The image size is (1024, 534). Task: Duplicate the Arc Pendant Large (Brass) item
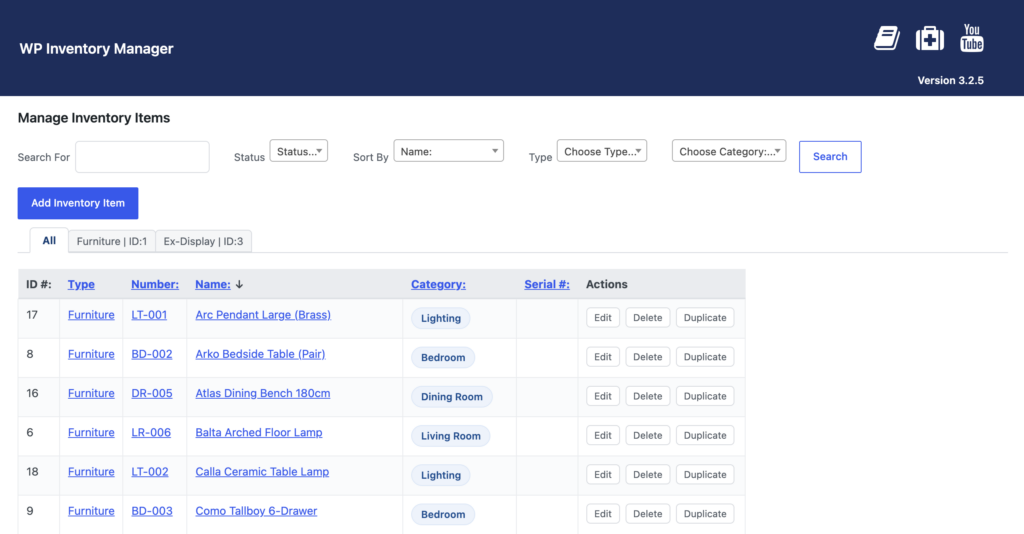[705, 318]
